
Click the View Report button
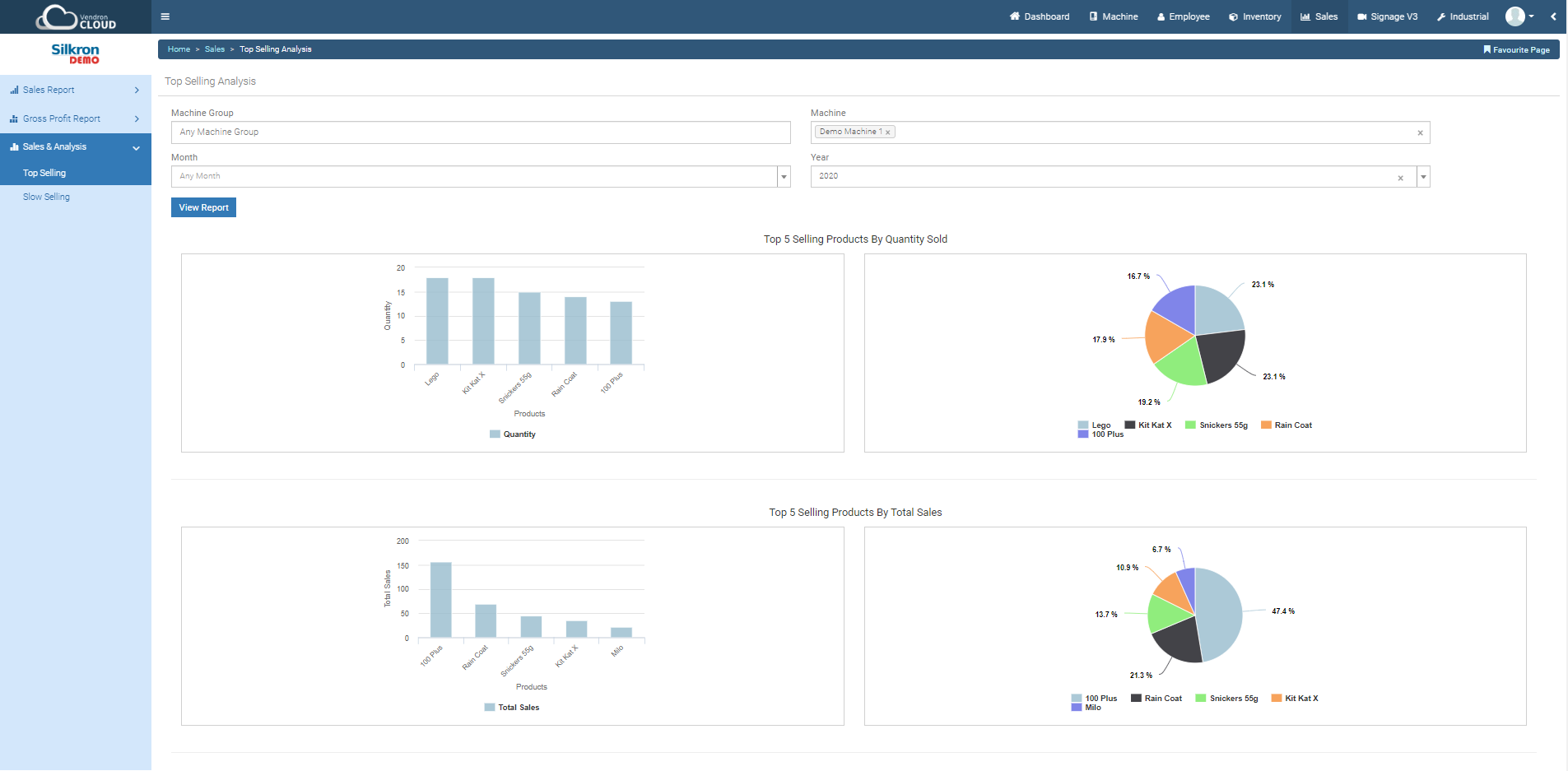coord(203,207)
